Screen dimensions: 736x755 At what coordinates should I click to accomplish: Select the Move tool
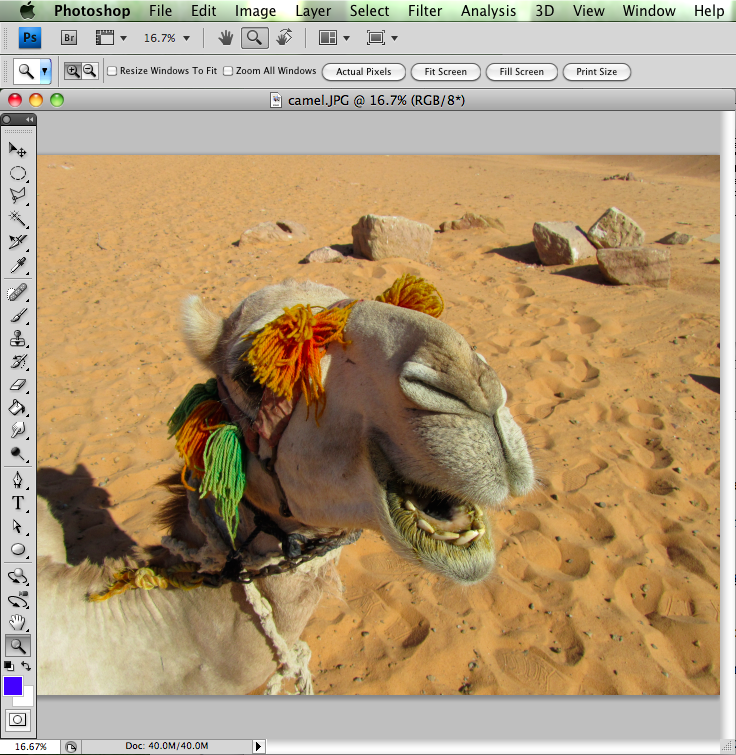point(18,150)
